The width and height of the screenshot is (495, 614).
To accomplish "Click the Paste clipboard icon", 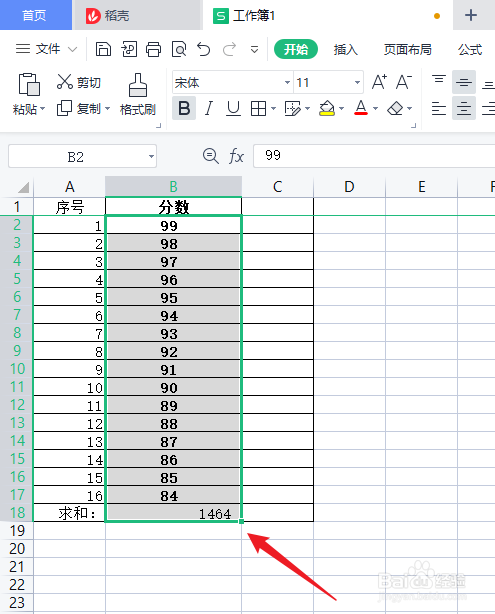I will 29,84.
